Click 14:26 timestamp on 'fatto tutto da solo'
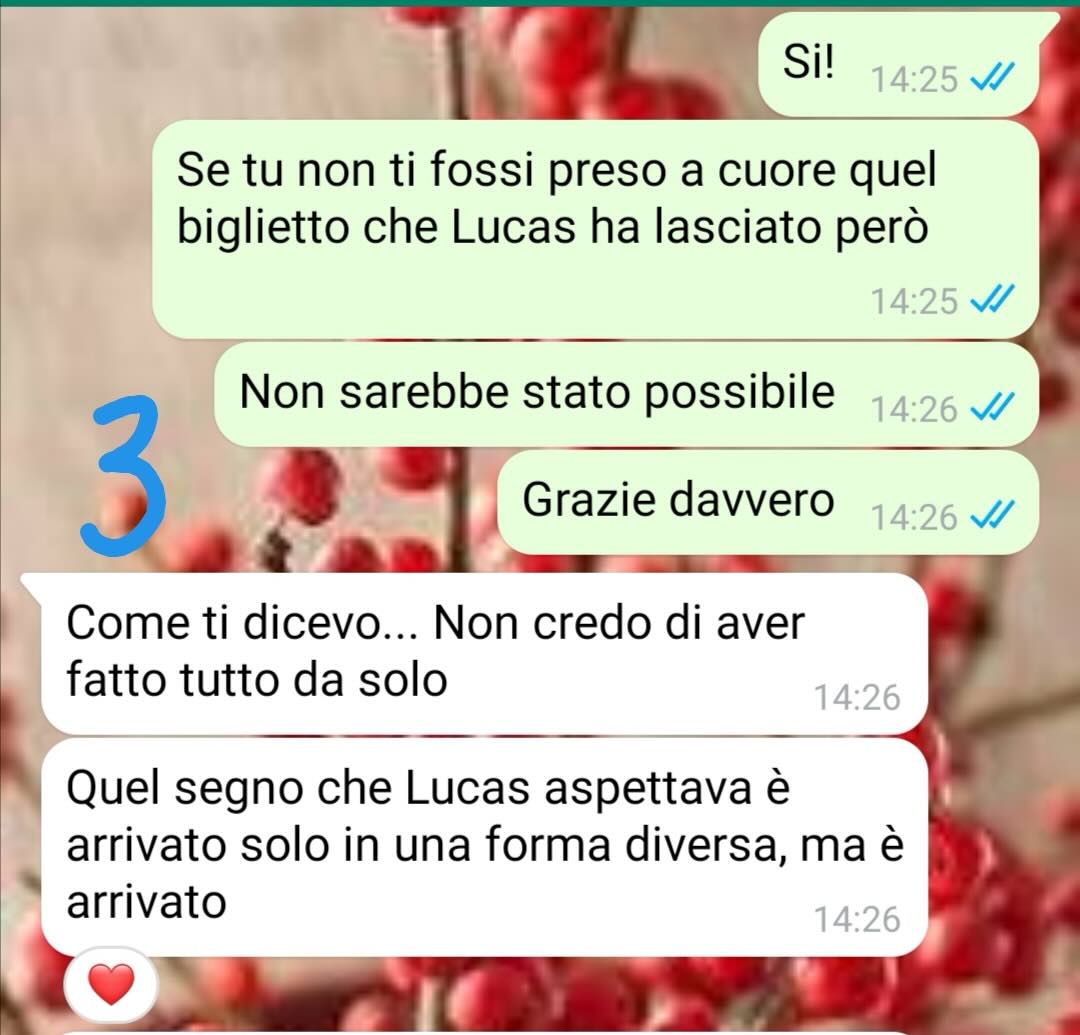 point(858,697)
